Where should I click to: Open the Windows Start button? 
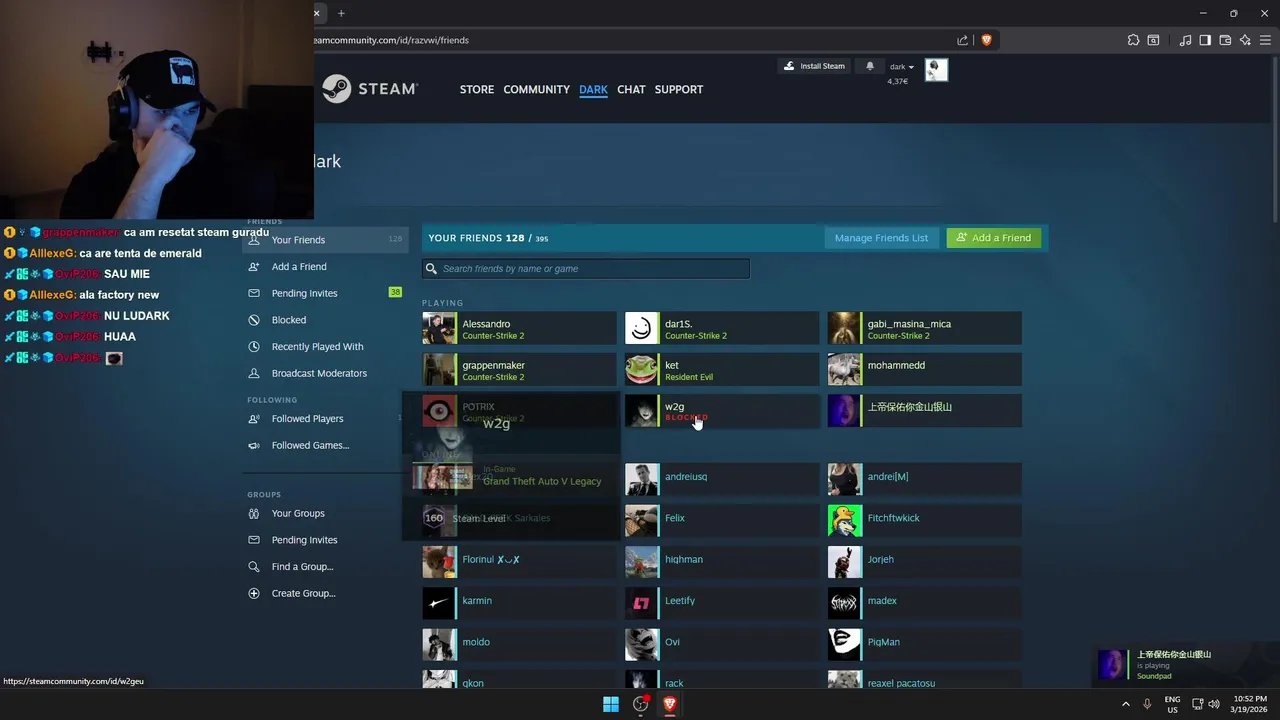click(611, 704)
